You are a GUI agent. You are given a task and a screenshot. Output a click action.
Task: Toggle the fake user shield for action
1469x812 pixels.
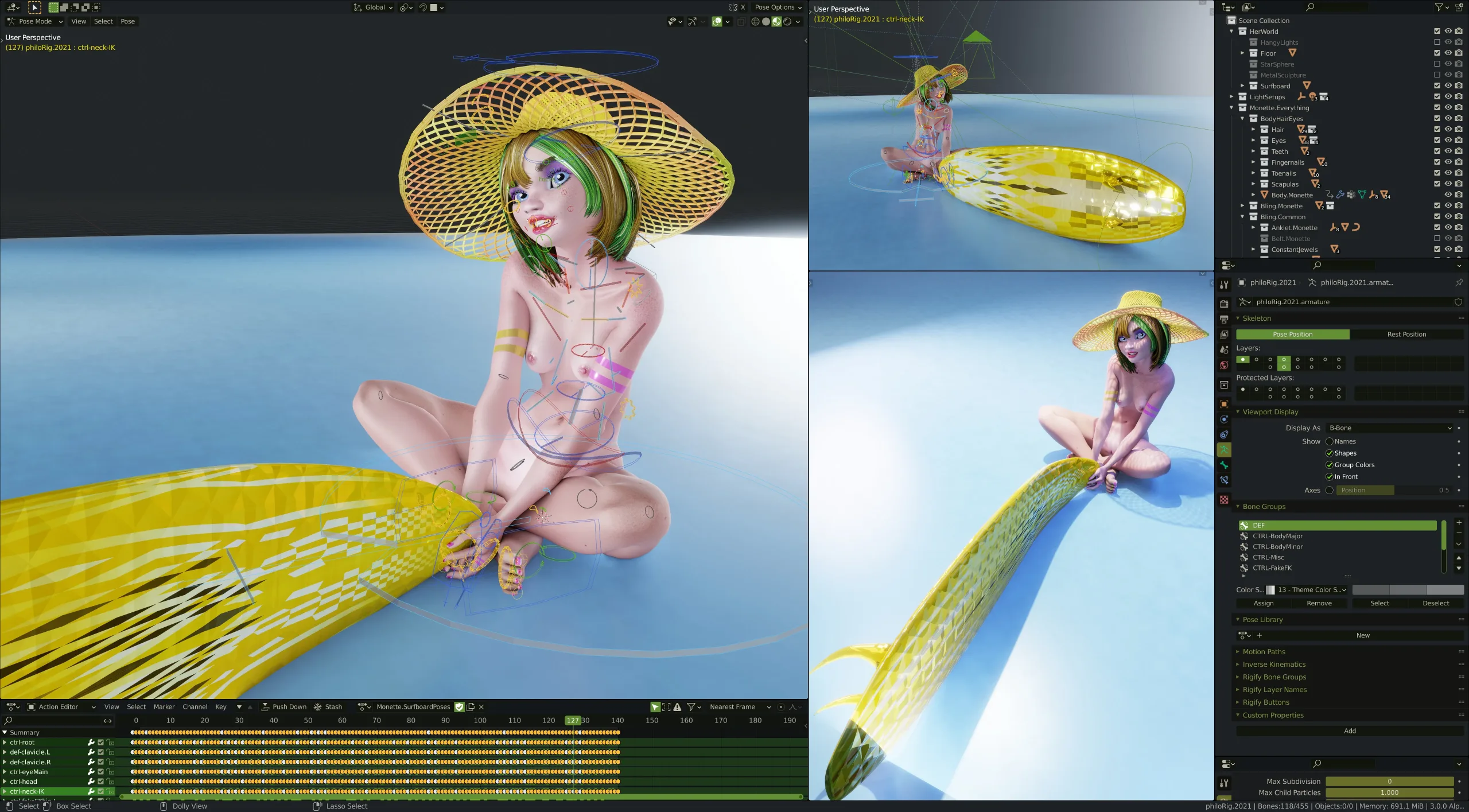[459, 707]
